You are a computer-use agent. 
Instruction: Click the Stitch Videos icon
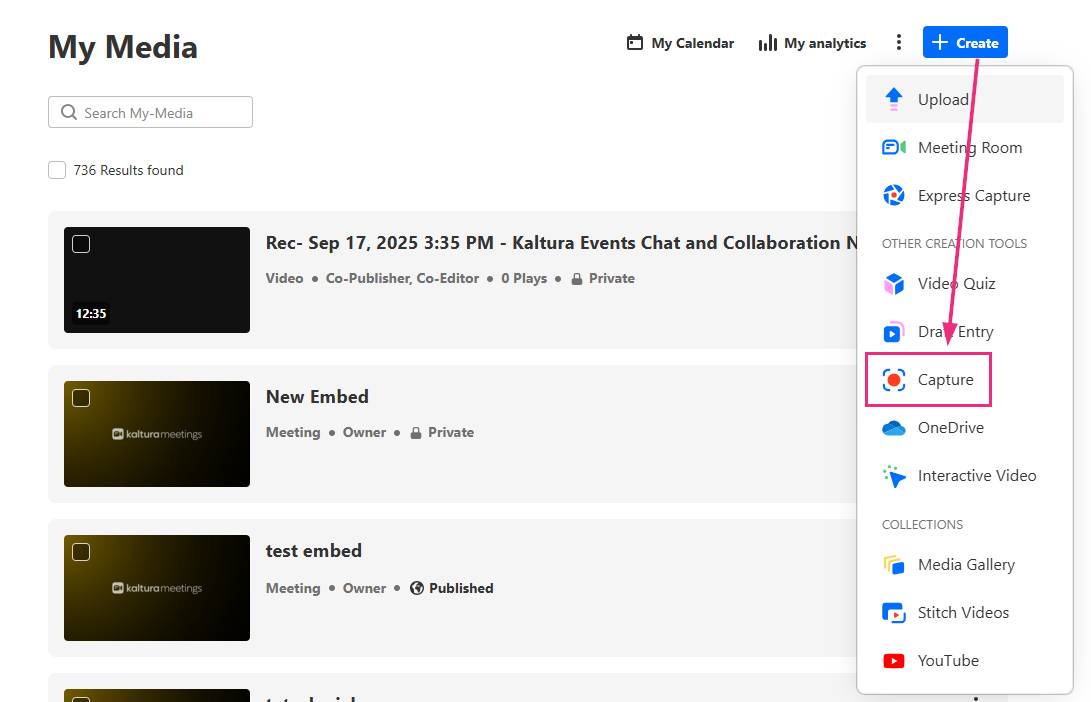coord(893,613)
